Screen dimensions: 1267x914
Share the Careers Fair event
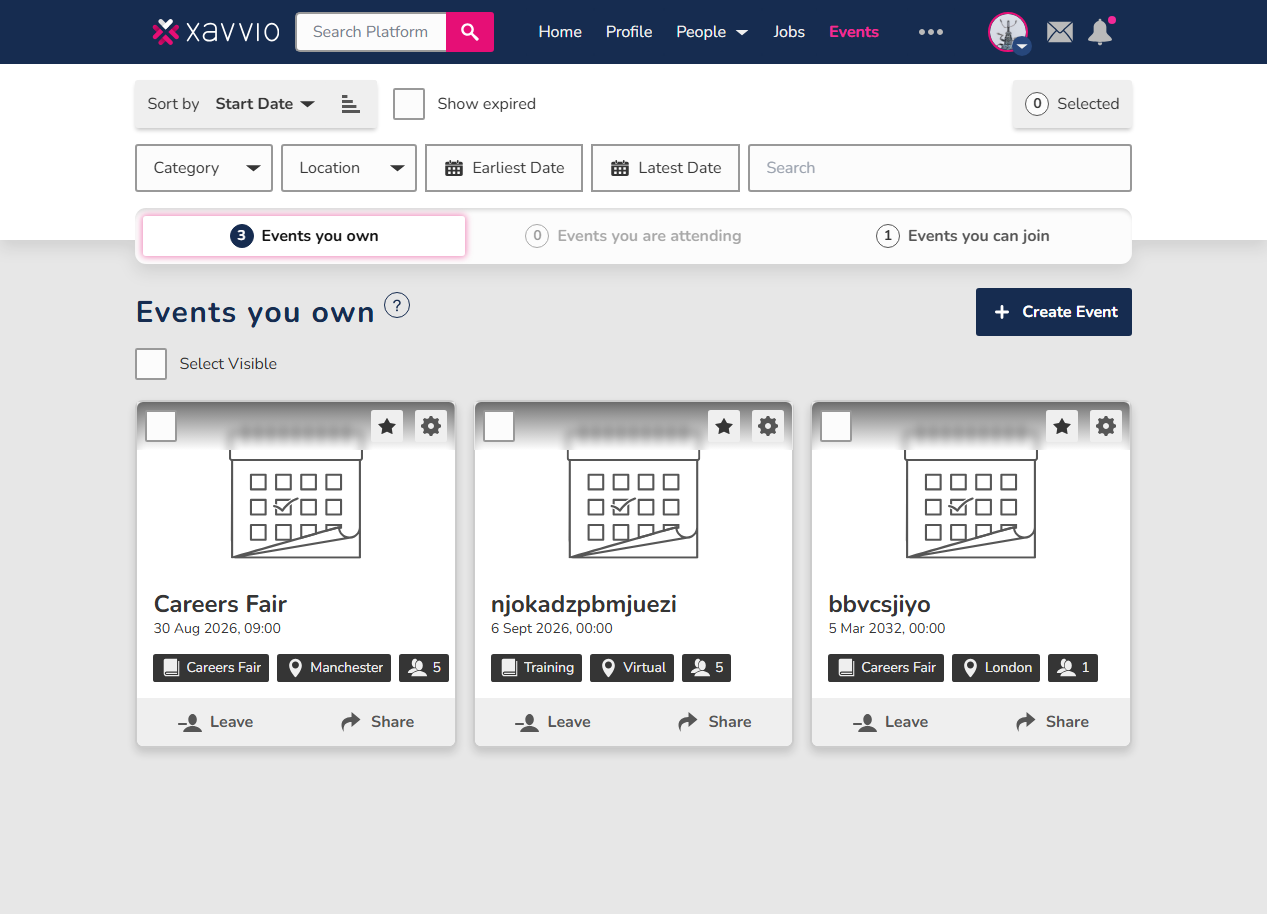(377, 722)
